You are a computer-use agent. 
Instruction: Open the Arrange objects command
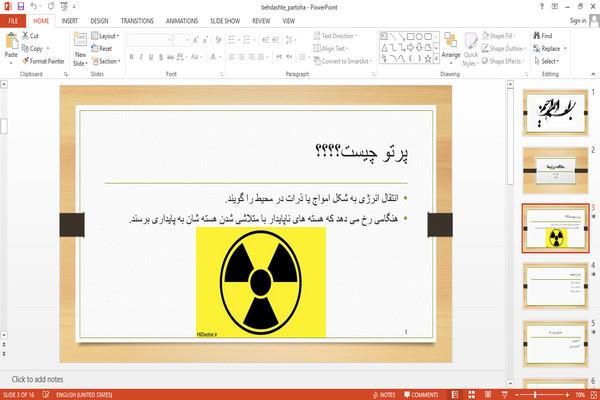(451, 48)
